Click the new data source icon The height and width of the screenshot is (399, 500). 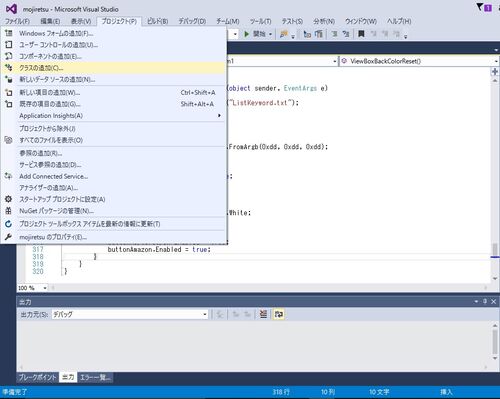(9, 79)
